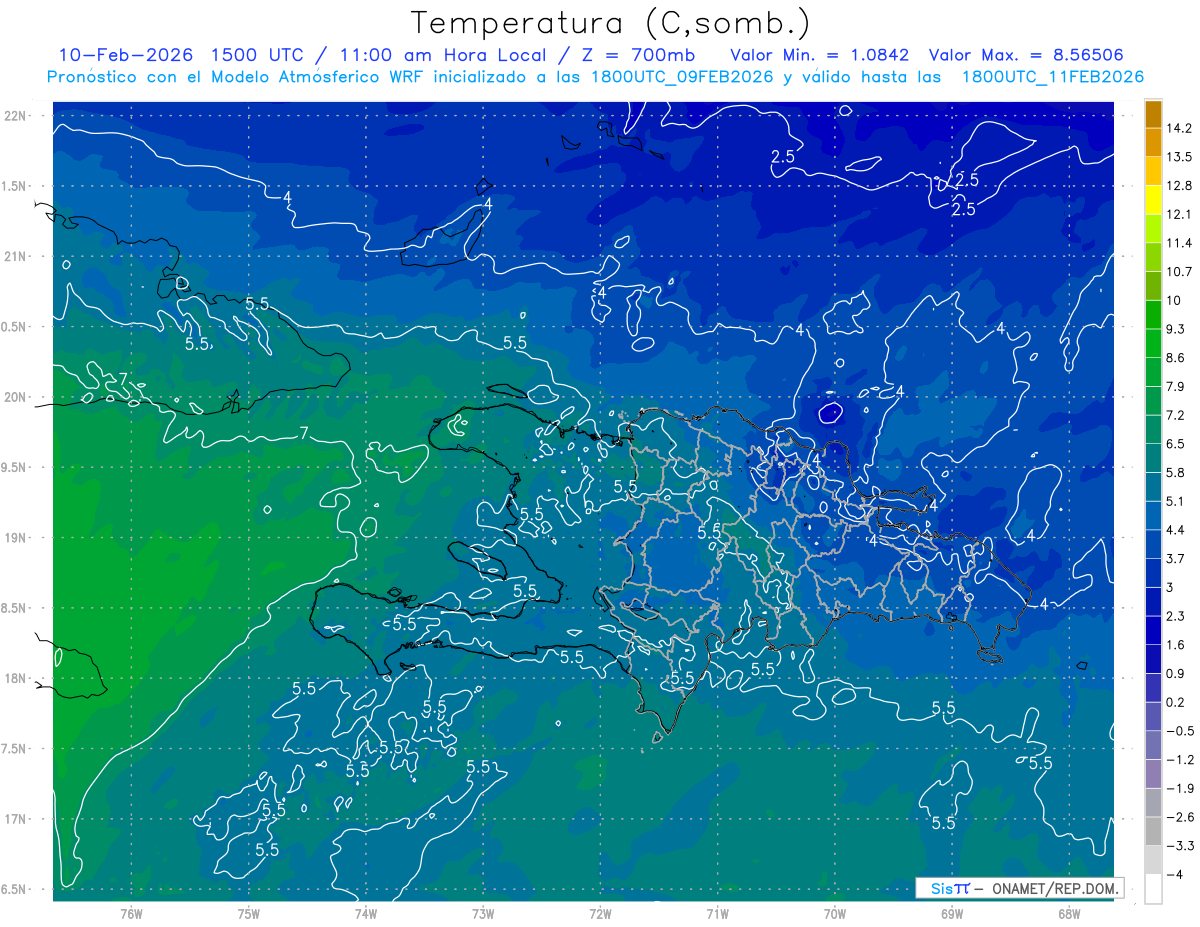
Task: Click the 13.5 colorbar legend value
Action: 1180,157
